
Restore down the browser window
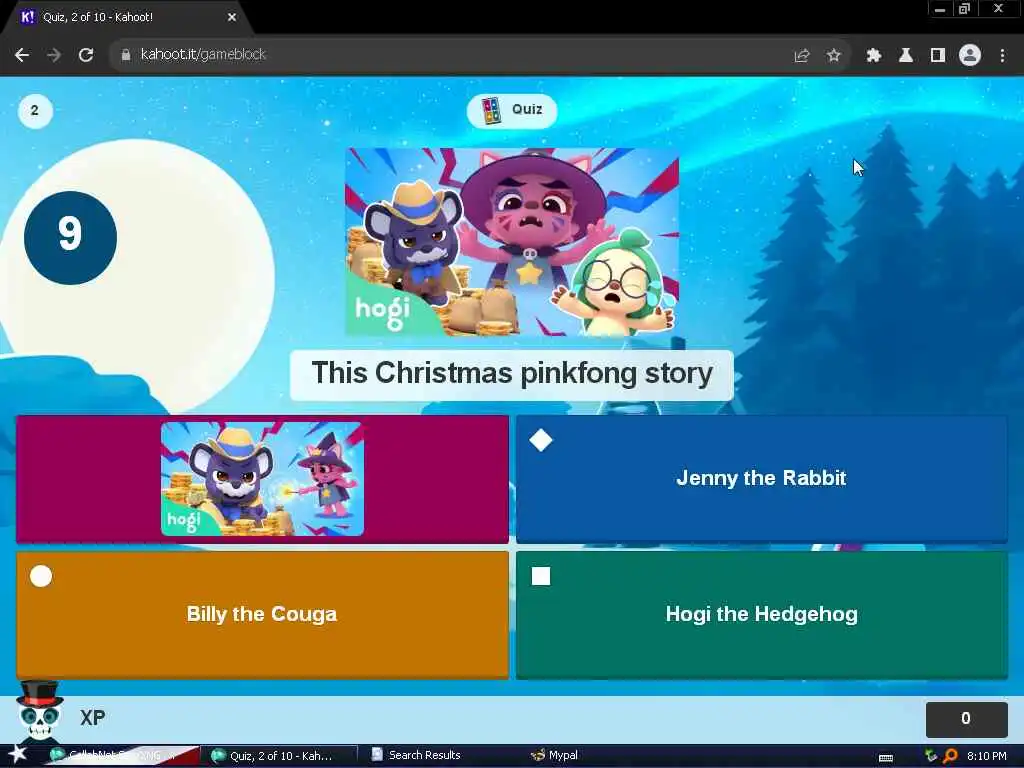[x=965, y=9]
